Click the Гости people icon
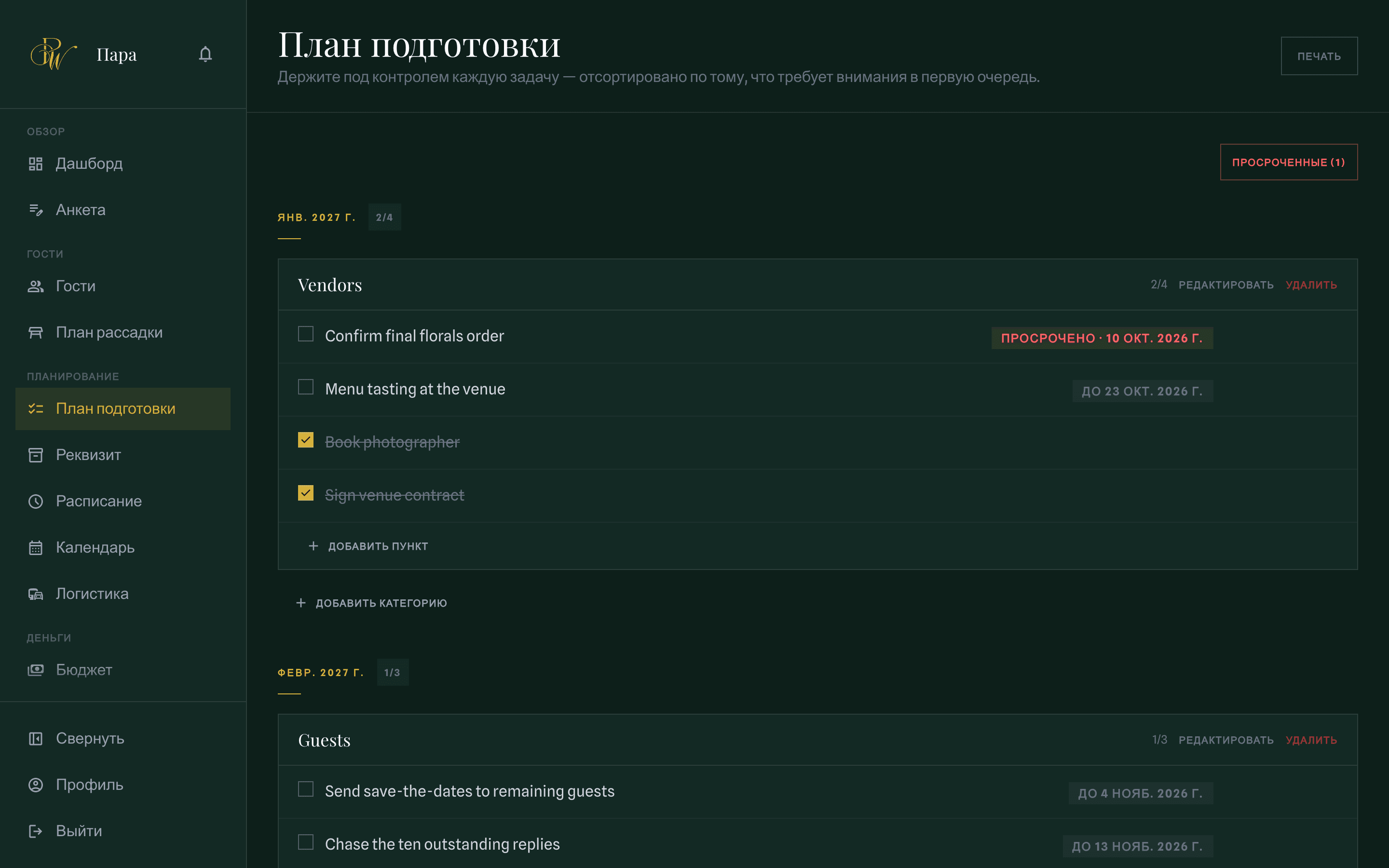Image resolution: width=1389 pixels, height=868 pixels. pyautogui.click(x=36, y=286)
